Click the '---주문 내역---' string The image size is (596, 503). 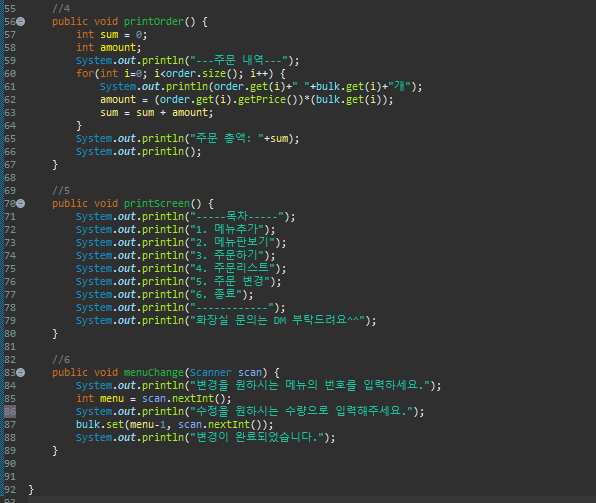point(239,60)
